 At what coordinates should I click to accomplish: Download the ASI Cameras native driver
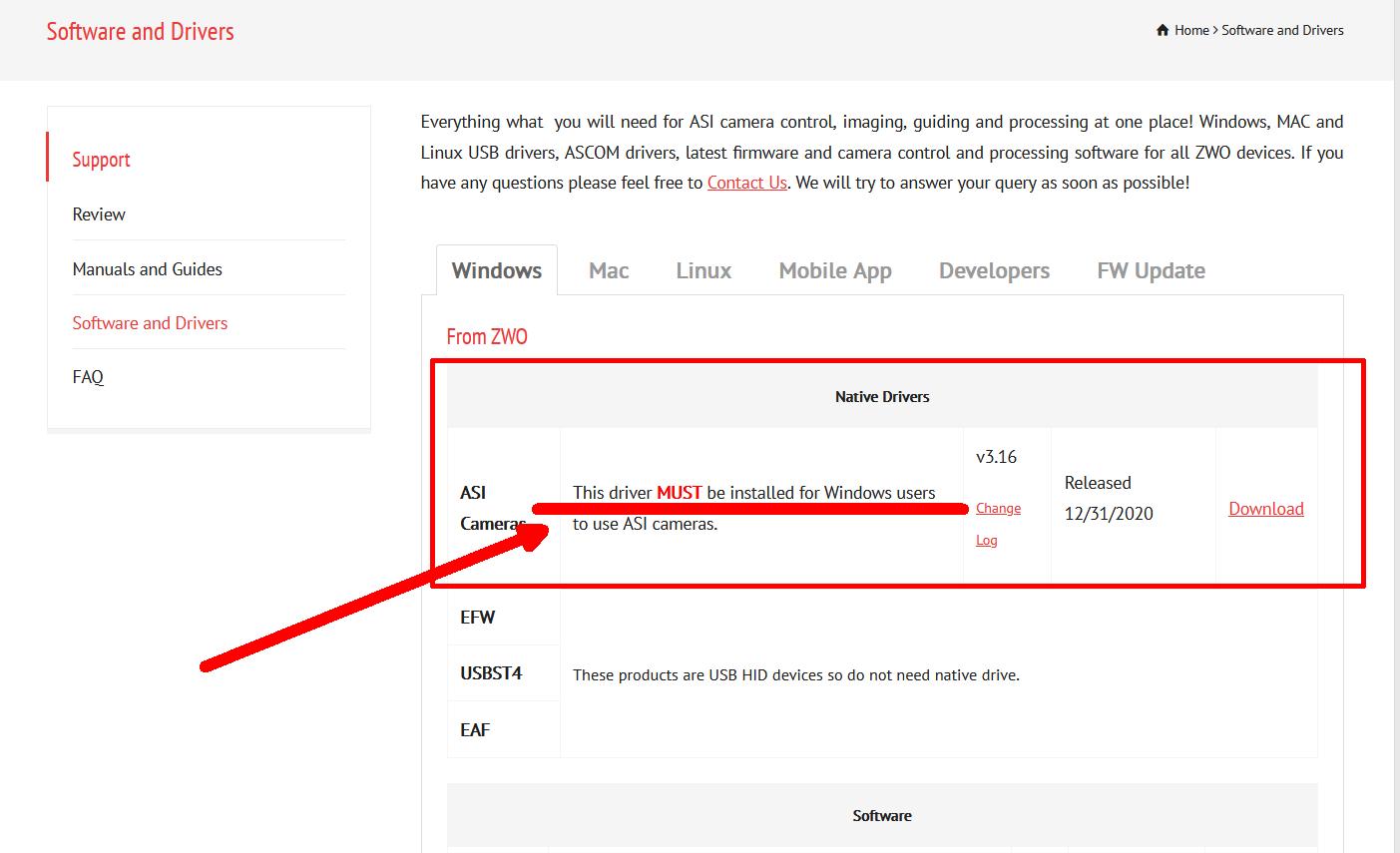(x=1266, y=508)
